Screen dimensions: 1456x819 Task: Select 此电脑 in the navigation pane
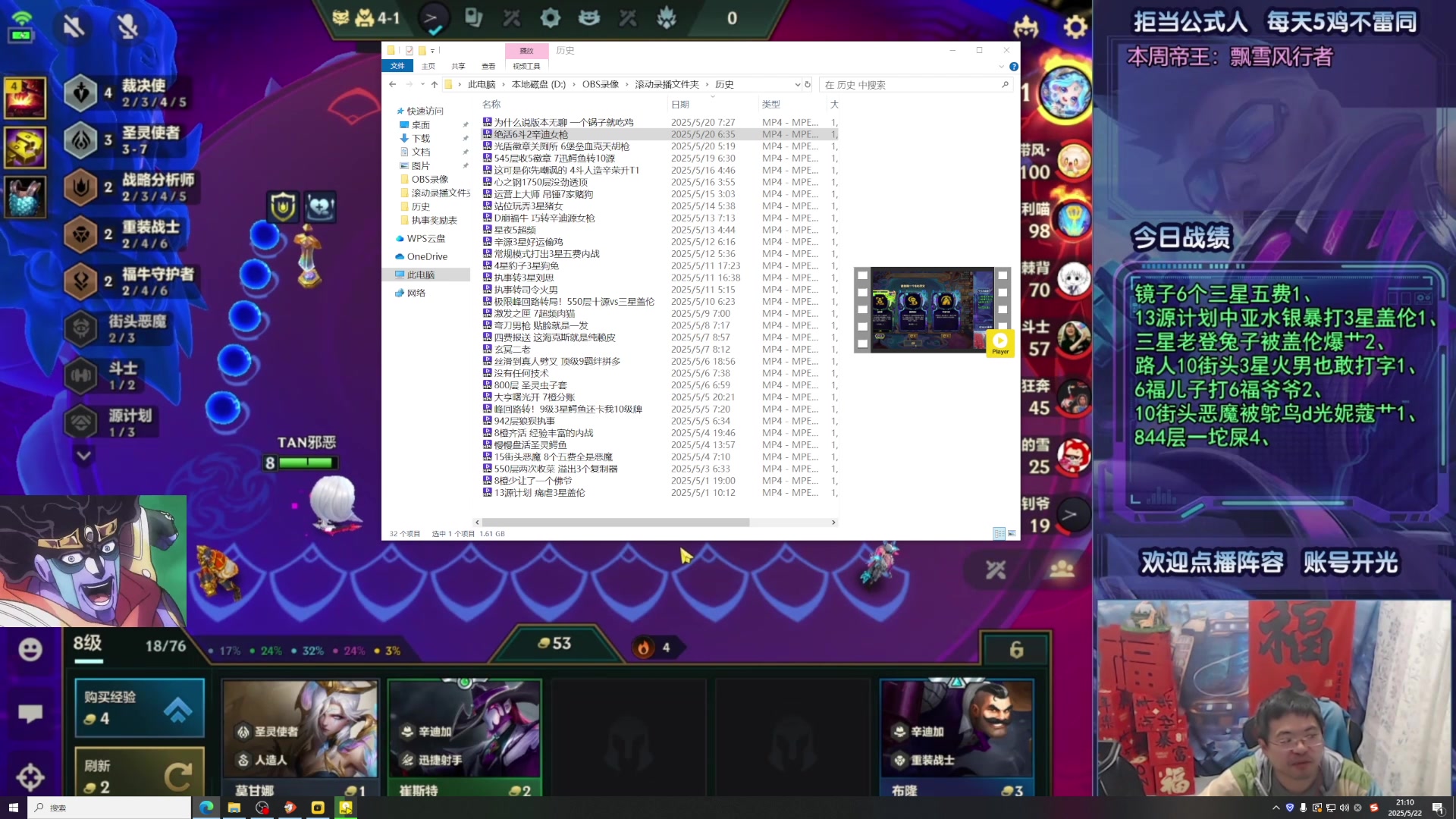point(421,275)
